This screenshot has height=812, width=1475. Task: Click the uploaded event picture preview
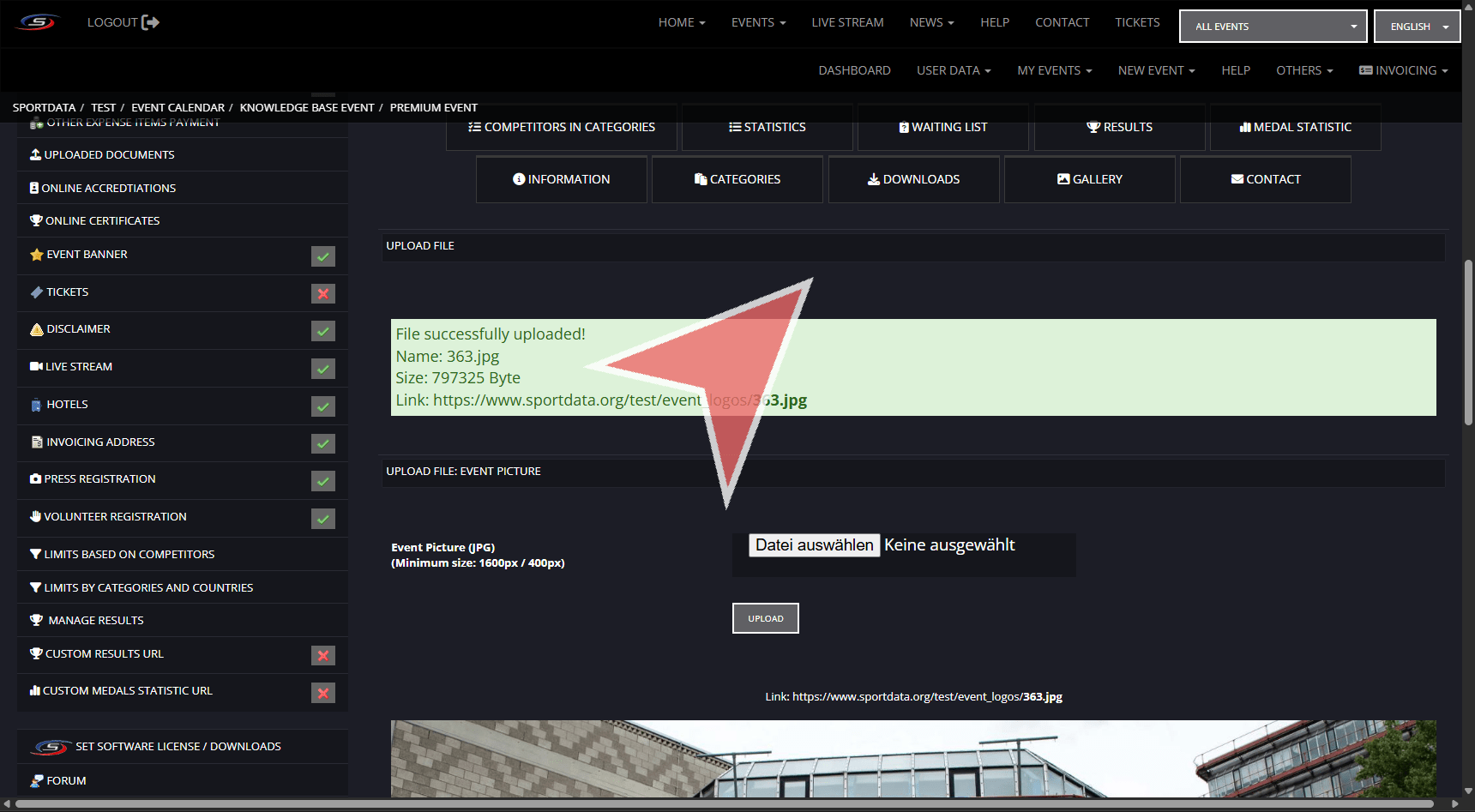(913, 759)
